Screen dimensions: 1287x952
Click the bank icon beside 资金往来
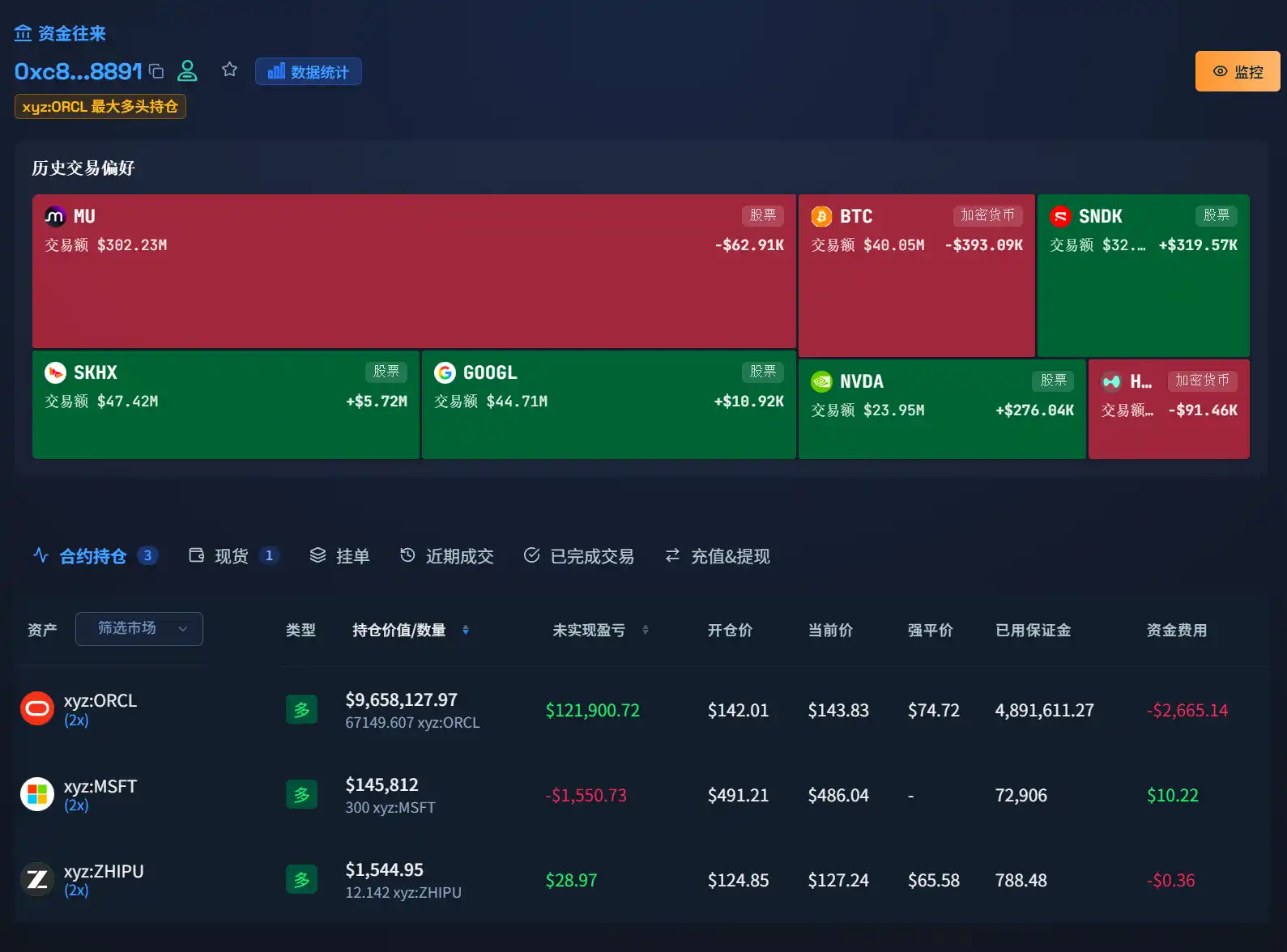click(x=23, y=33)
